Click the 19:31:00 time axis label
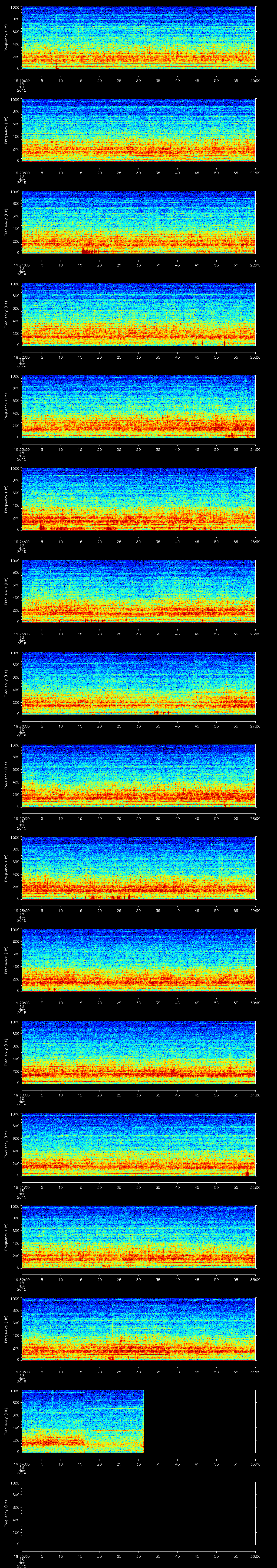The width and height of the screenshot is (277, 1568). click(21, 1187)
